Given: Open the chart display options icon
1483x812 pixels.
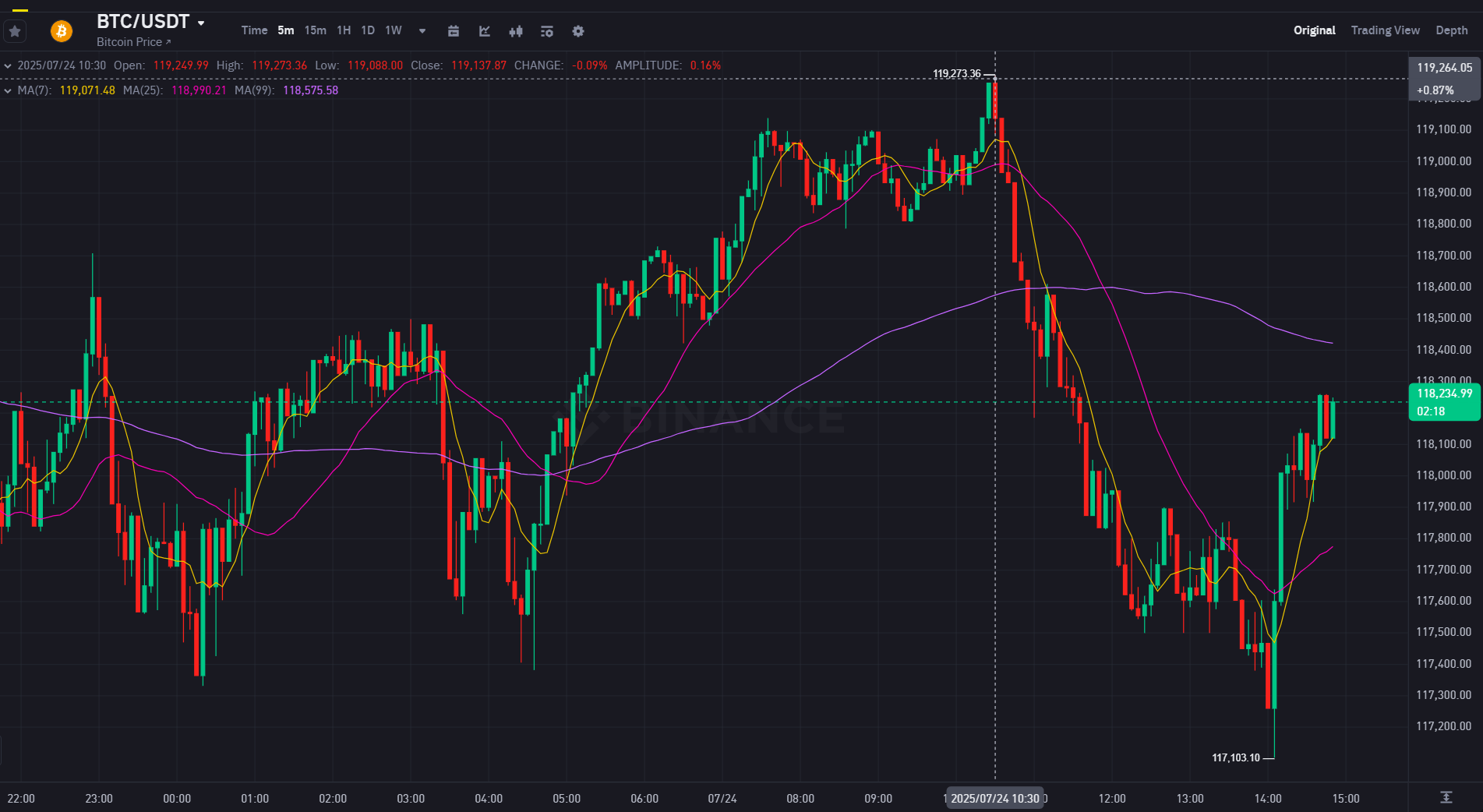Looking at the screenshot, I should (547, 31).
